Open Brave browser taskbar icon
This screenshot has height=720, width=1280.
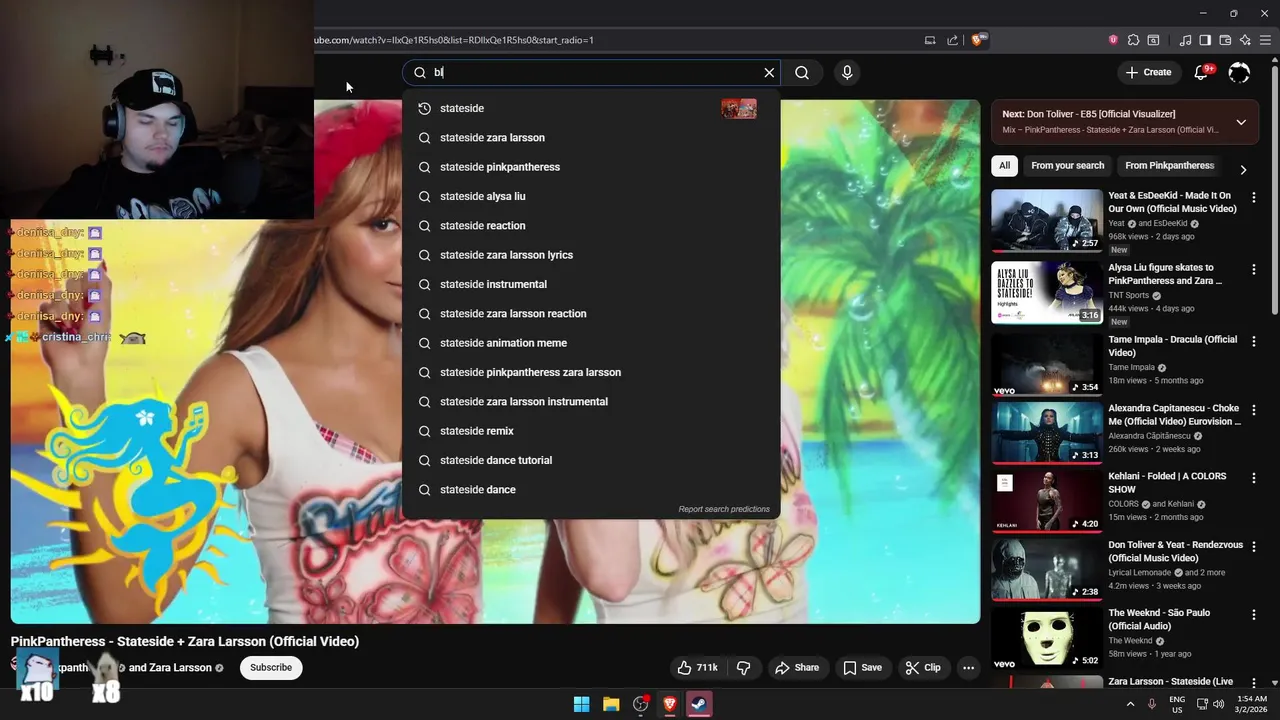coord(670,704)
